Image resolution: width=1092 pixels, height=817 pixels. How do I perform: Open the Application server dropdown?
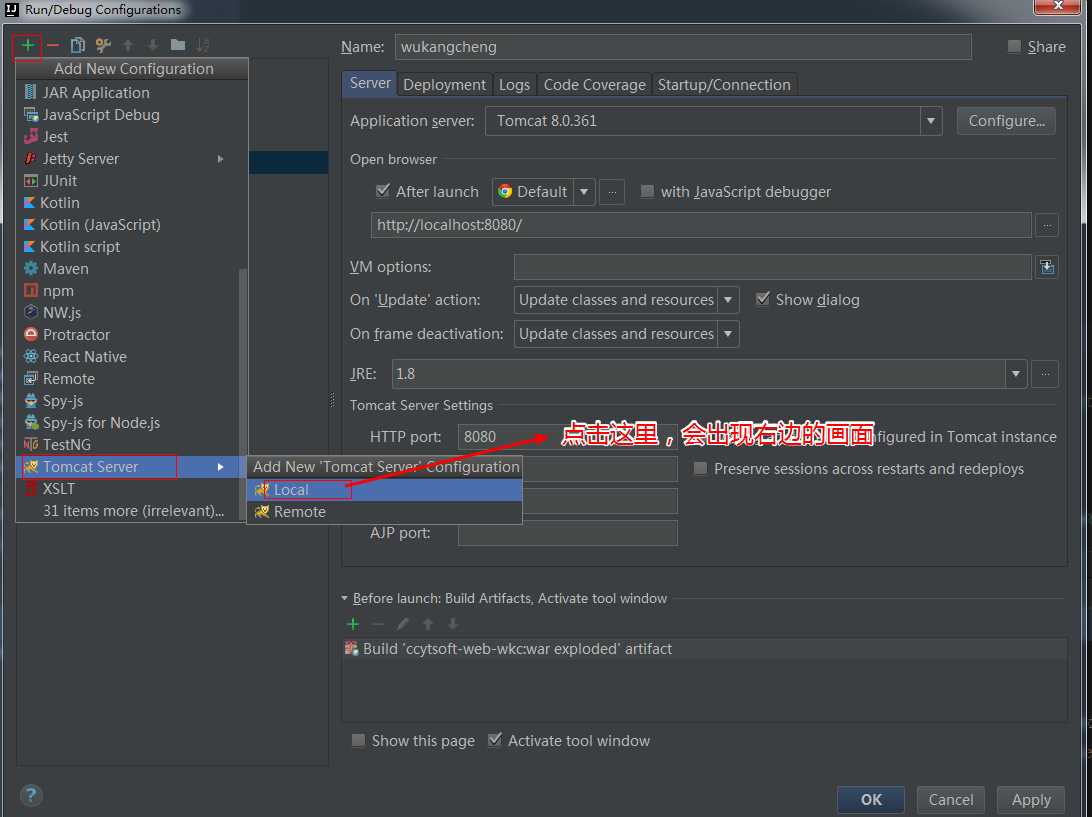click(x=930, y=120)
